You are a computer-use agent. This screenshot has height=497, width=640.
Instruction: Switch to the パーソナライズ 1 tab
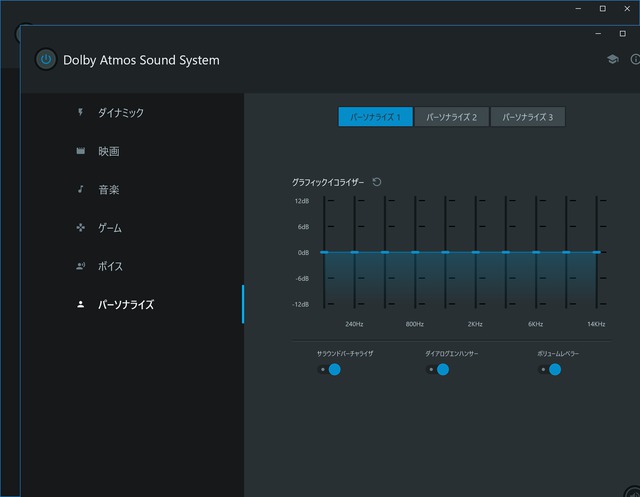(375, 117)
